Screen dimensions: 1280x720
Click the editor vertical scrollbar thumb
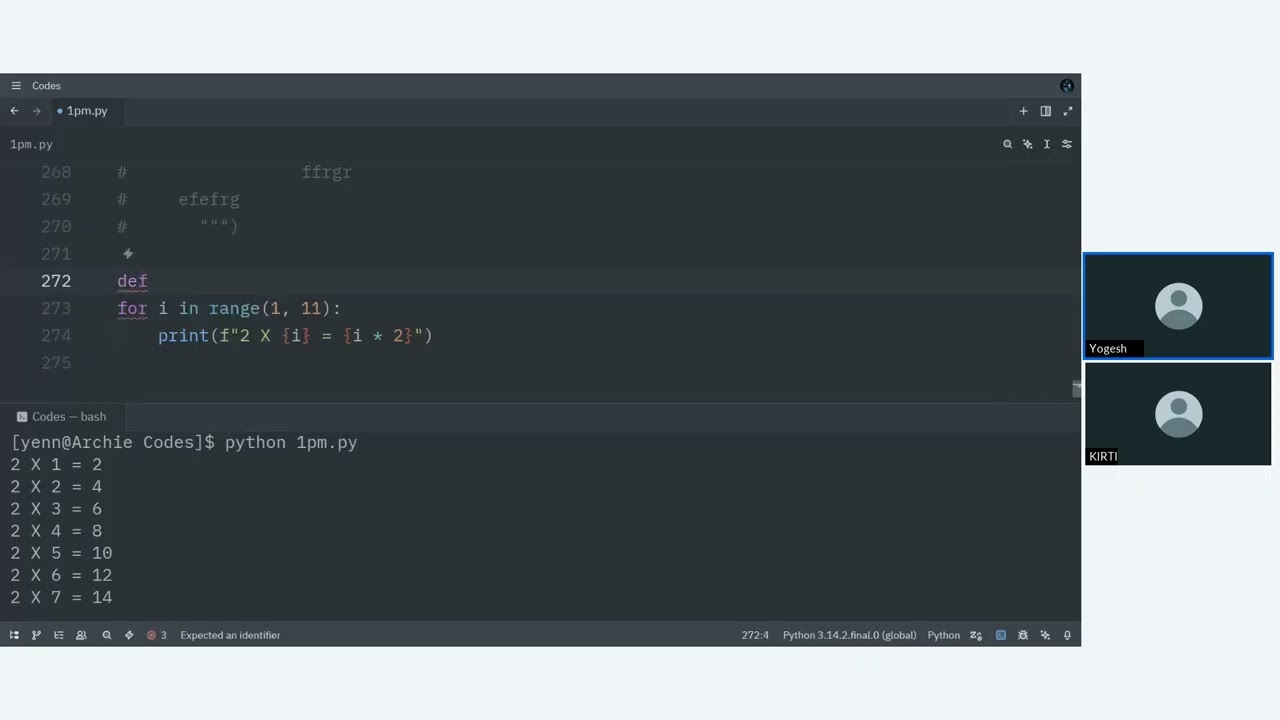point(1076,389)
